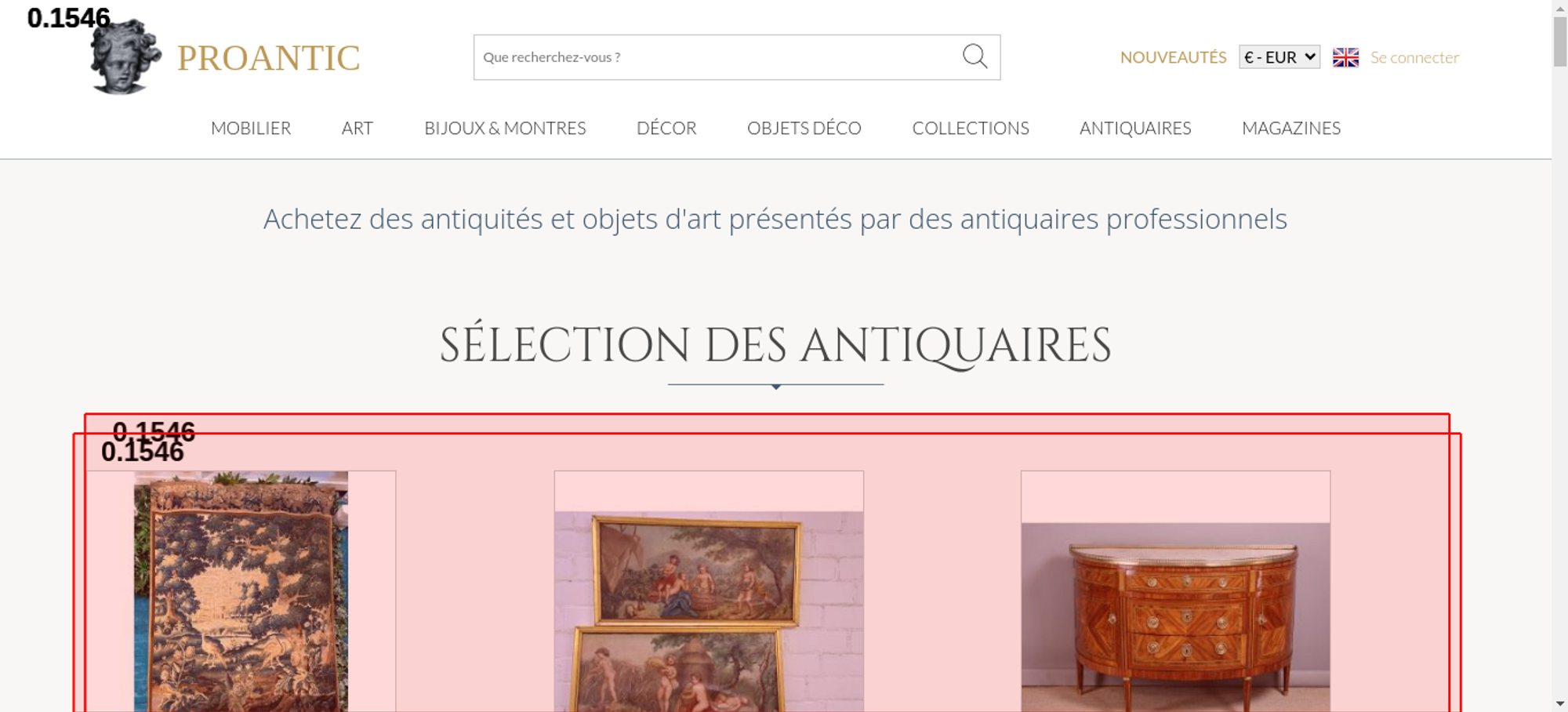Click the Nouveautés link
1568x712 pixels.
point(1173,57)
